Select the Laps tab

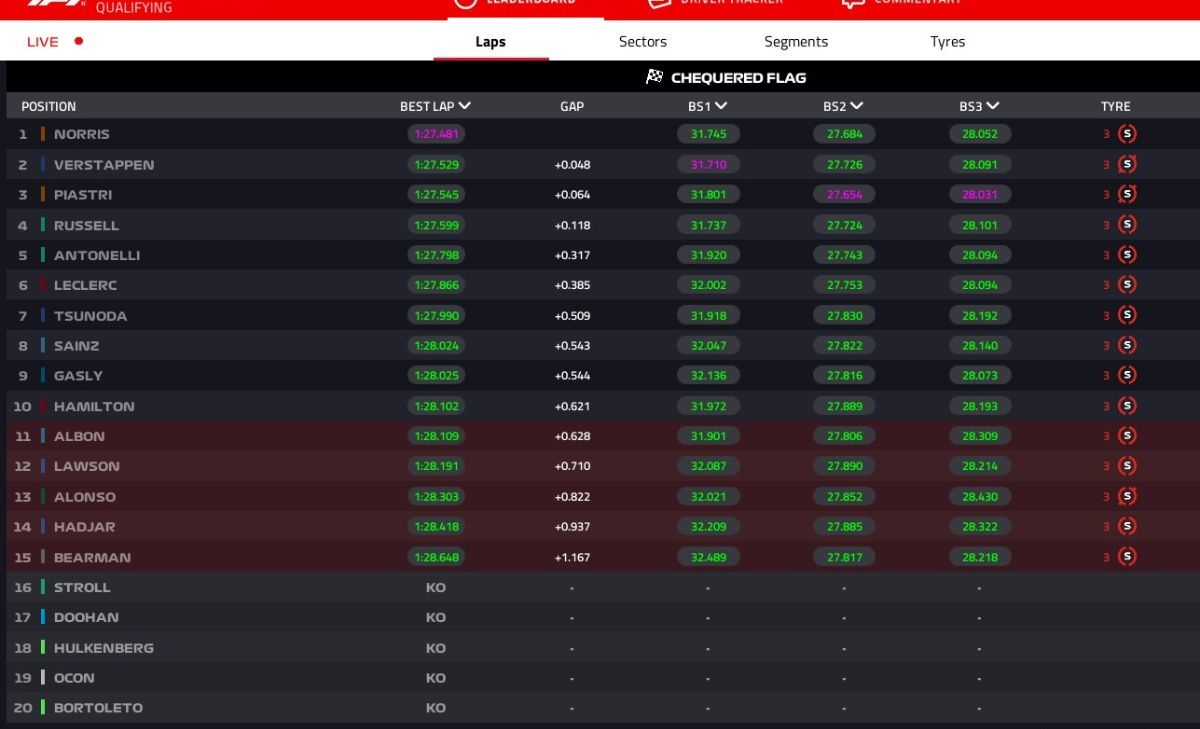pyautogui.click(x=490, y=42)
